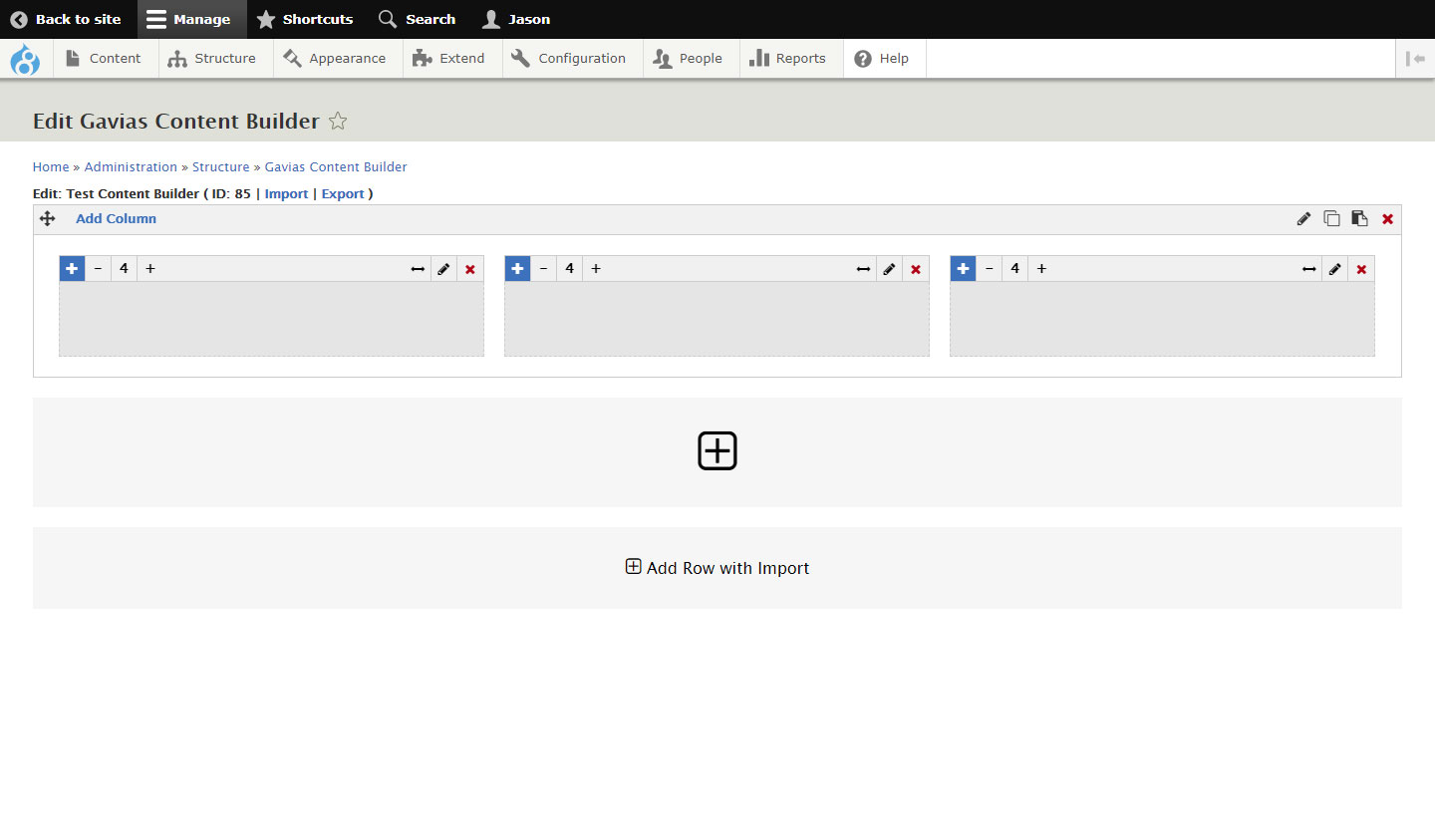Click the second column's empty content area
1435x840 pixels.
point(717,319)
